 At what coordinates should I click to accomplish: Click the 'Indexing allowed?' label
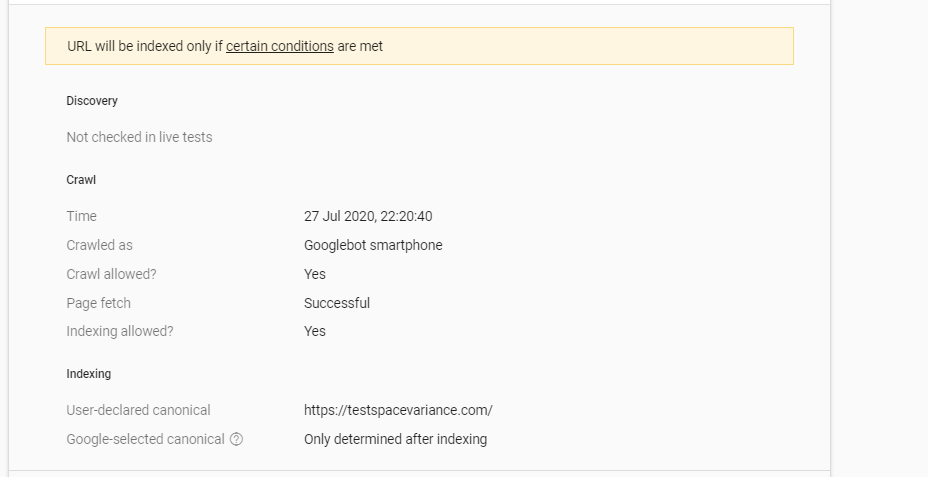tap(120, 331)
